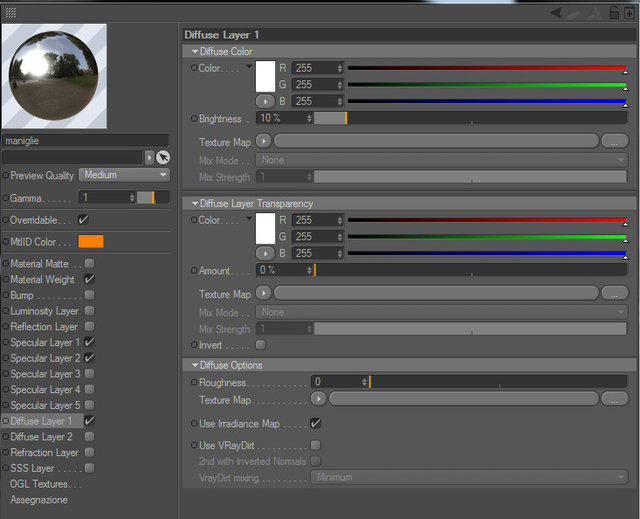Click the orange MtlID Color swatch
The width and height of the screenshot is (640, 519).
pos(91,241)
